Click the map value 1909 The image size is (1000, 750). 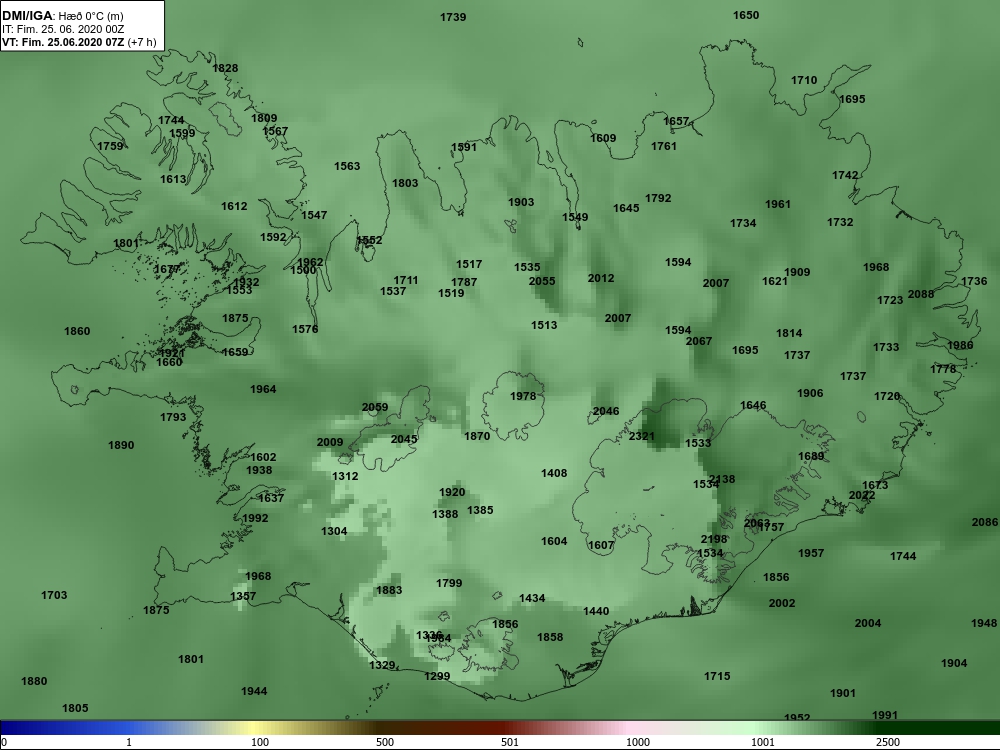coord(797,272)
